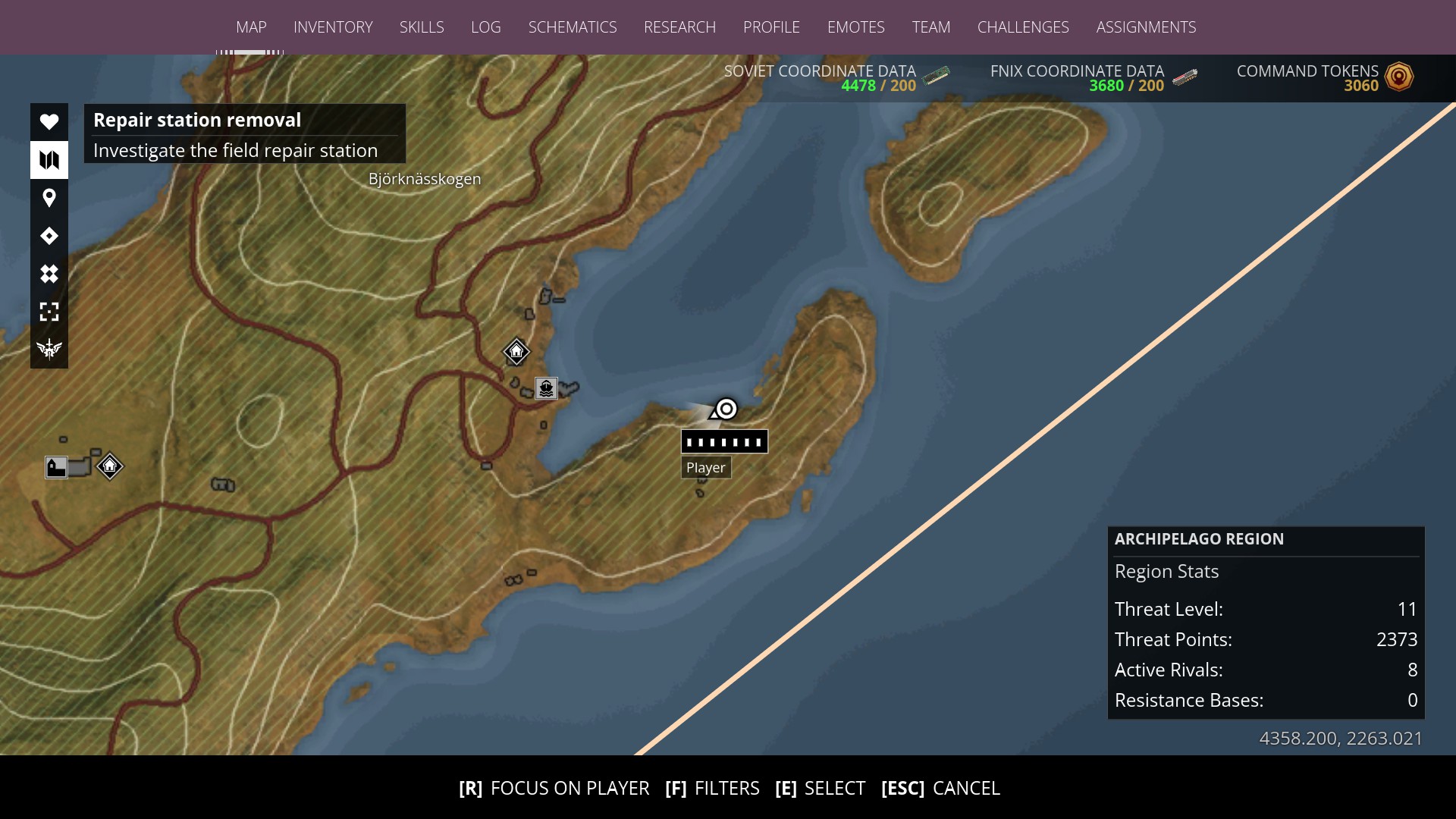Select the four-diamond cluster sidebar icon
Screen dimensions: 1456x819
(x=49, y=274)
